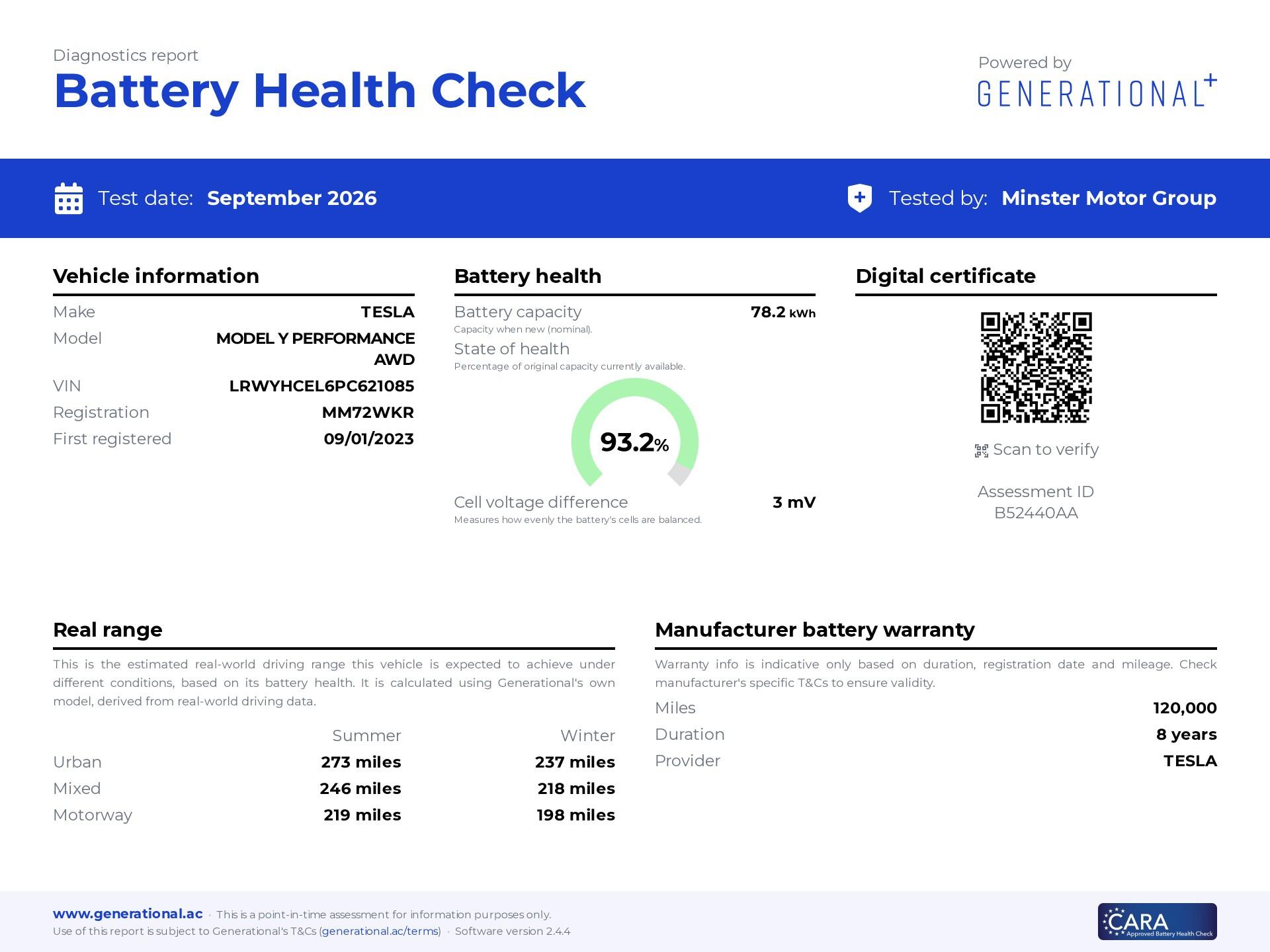The width and height of the screenshot is (1270, 952).
Task: Click the 'Winter' column header
Action: [x=587, y=736]
